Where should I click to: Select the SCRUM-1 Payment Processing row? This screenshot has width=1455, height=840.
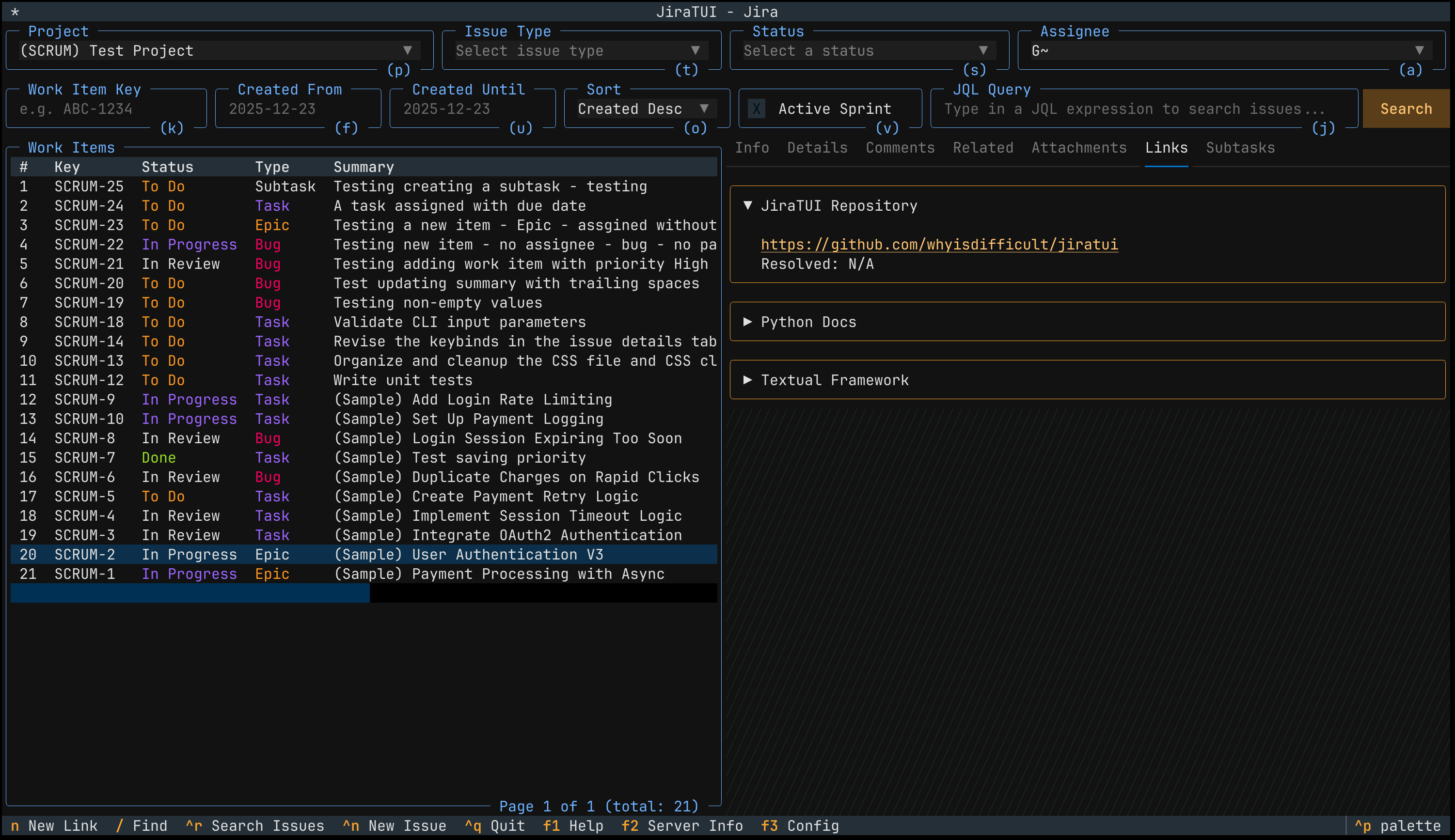[364, 574]
